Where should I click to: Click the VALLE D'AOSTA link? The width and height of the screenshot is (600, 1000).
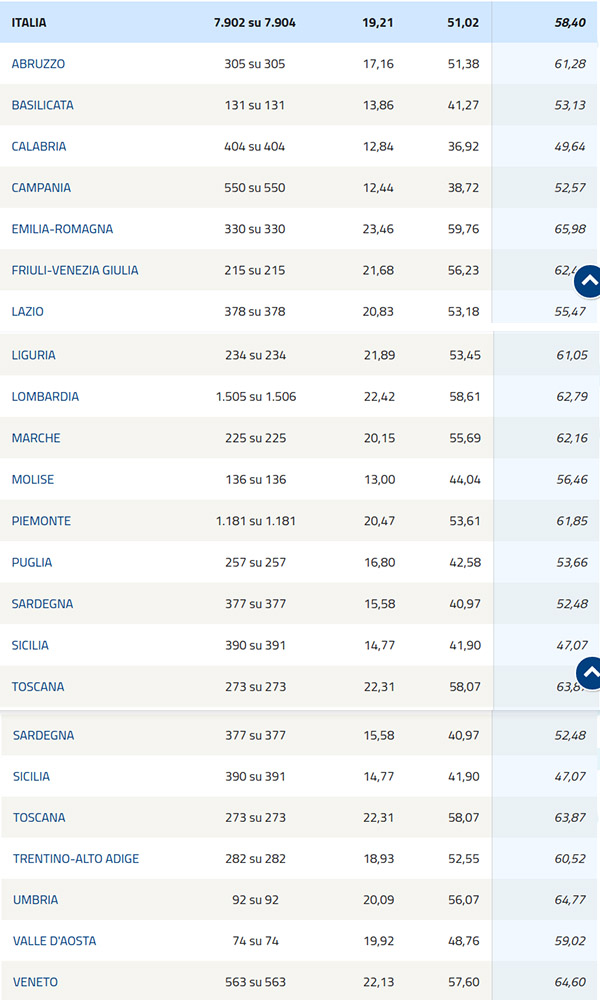pos(55,941)
